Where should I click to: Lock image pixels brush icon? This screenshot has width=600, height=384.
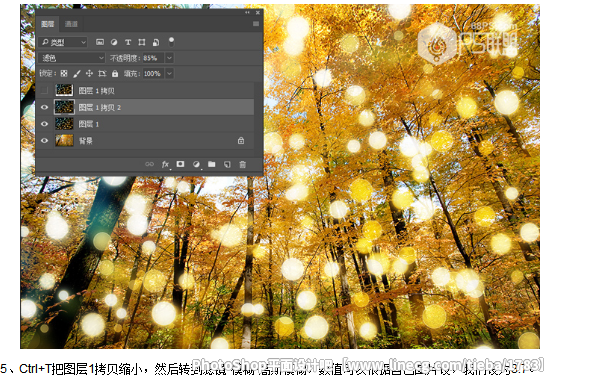[x=77, y=73]
